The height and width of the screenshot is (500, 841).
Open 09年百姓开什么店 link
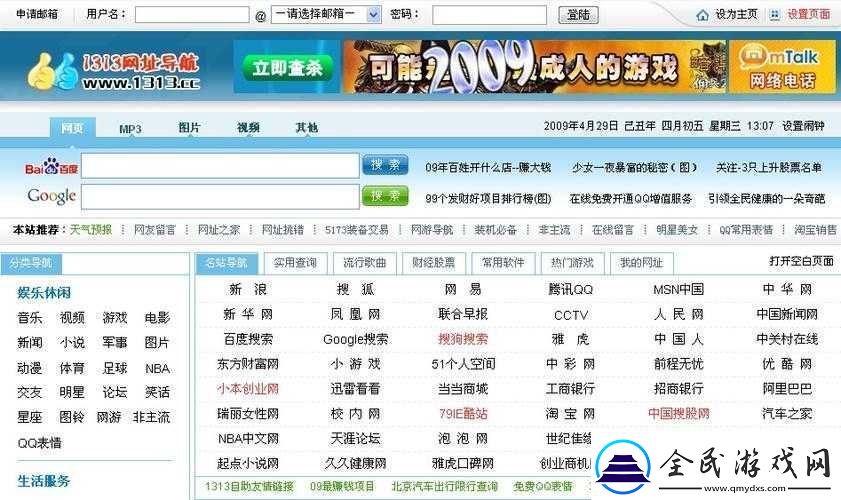tap(488, 167)
